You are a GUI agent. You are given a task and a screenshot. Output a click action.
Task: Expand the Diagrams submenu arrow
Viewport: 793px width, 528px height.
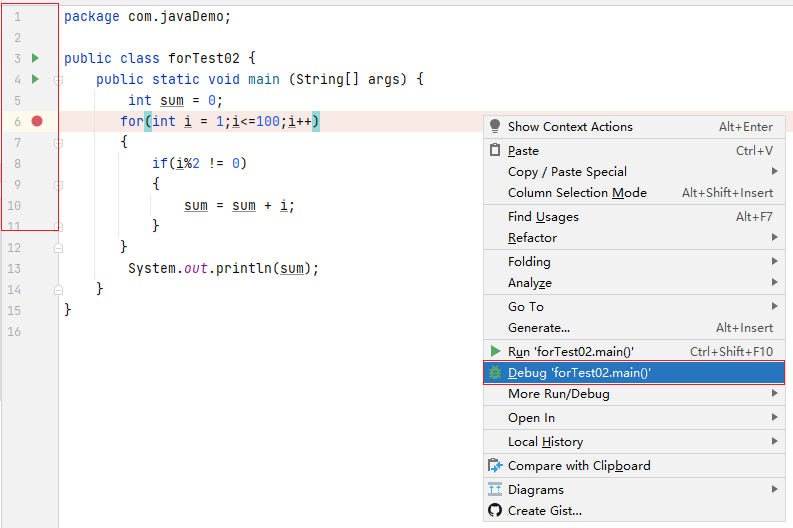pyautogui.click(x=774, y=489)
